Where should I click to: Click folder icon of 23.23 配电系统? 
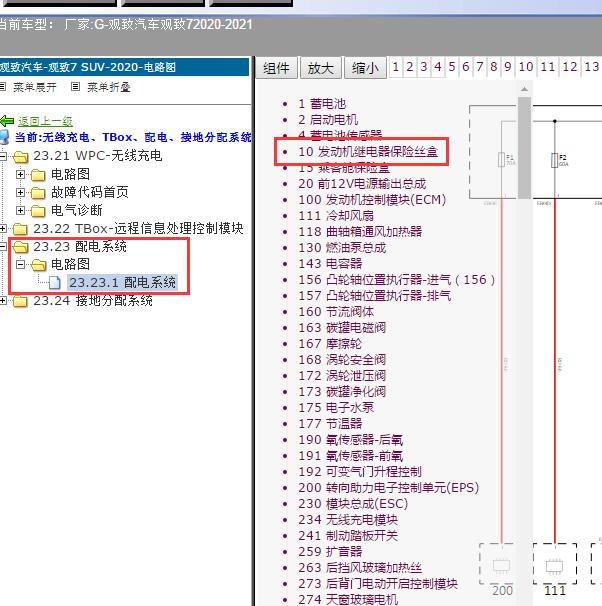click(20, 247)
